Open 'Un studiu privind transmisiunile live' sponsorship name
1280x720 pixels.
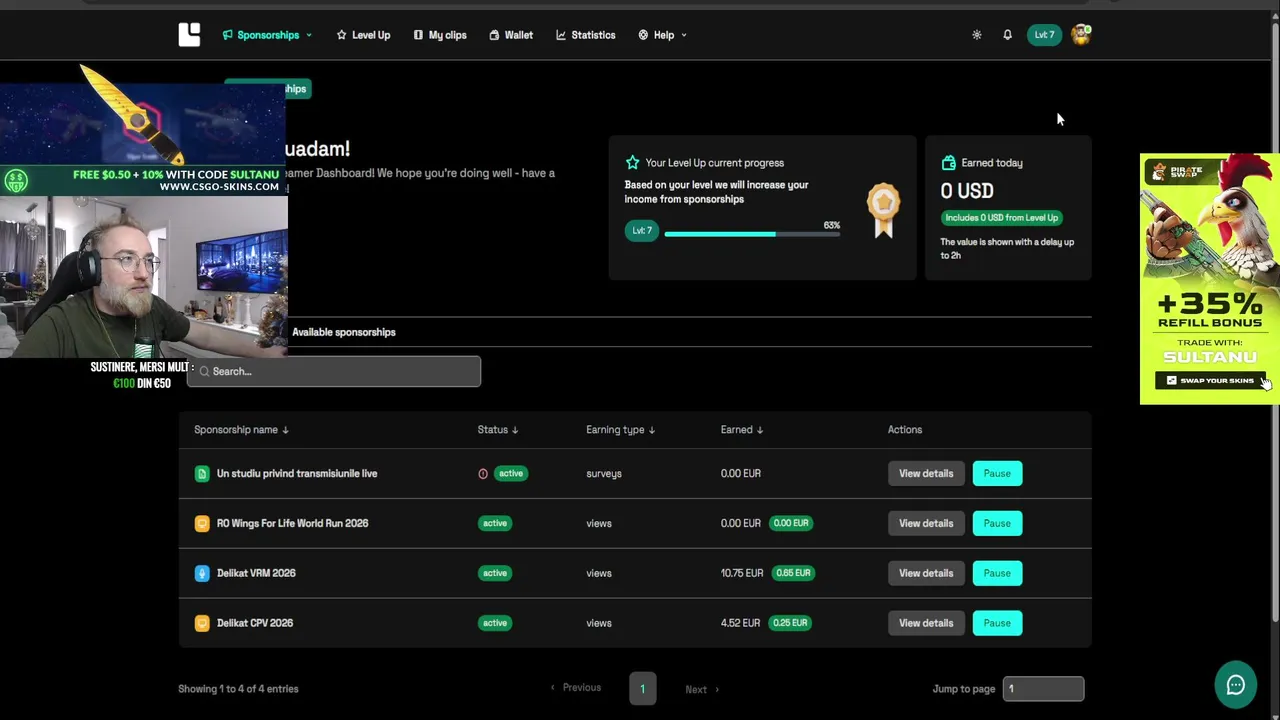[297, 473]
